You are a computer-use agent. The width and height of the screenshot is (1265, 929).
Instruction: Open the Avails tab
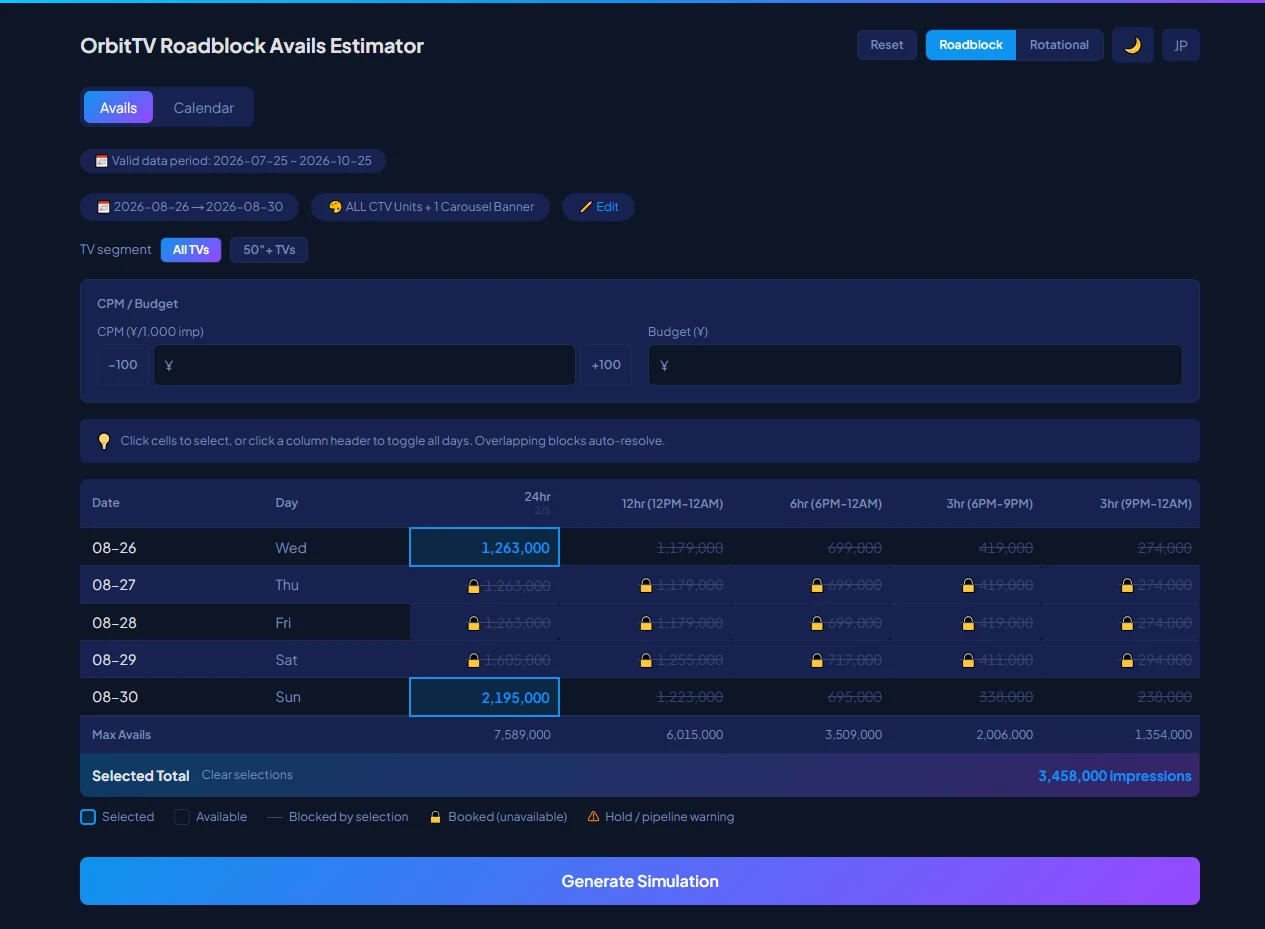[x=118, y=107]
